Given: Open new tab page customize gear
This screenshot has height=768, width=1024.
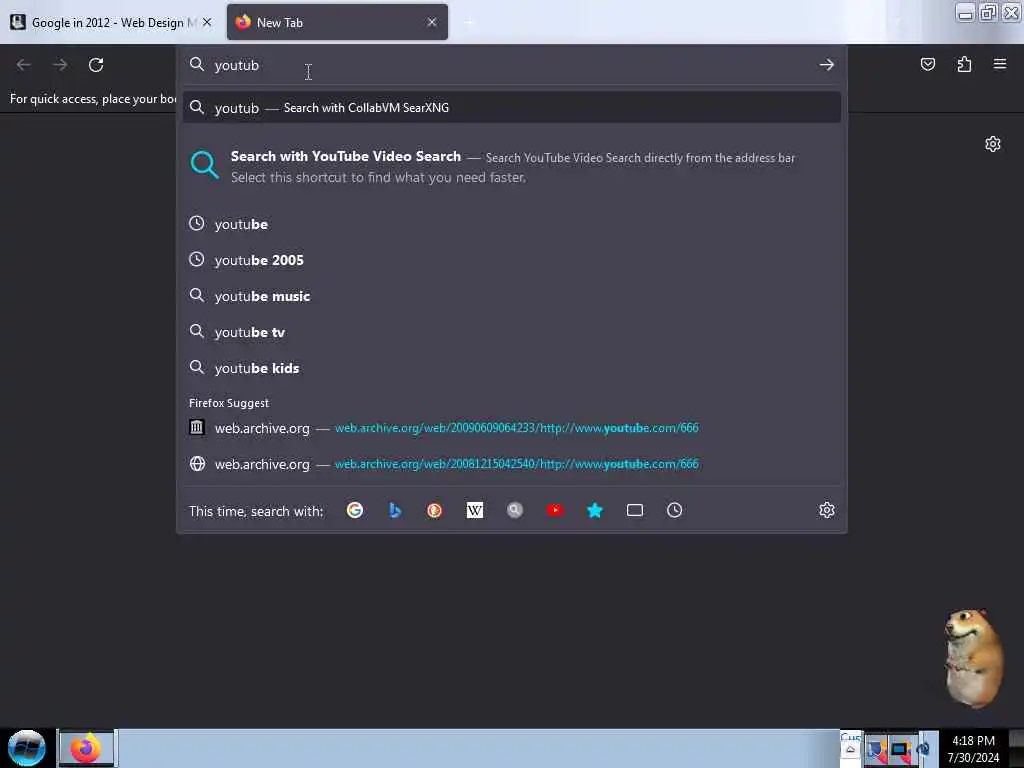Looking at the screenshot, I should click(x=993, y=144).
